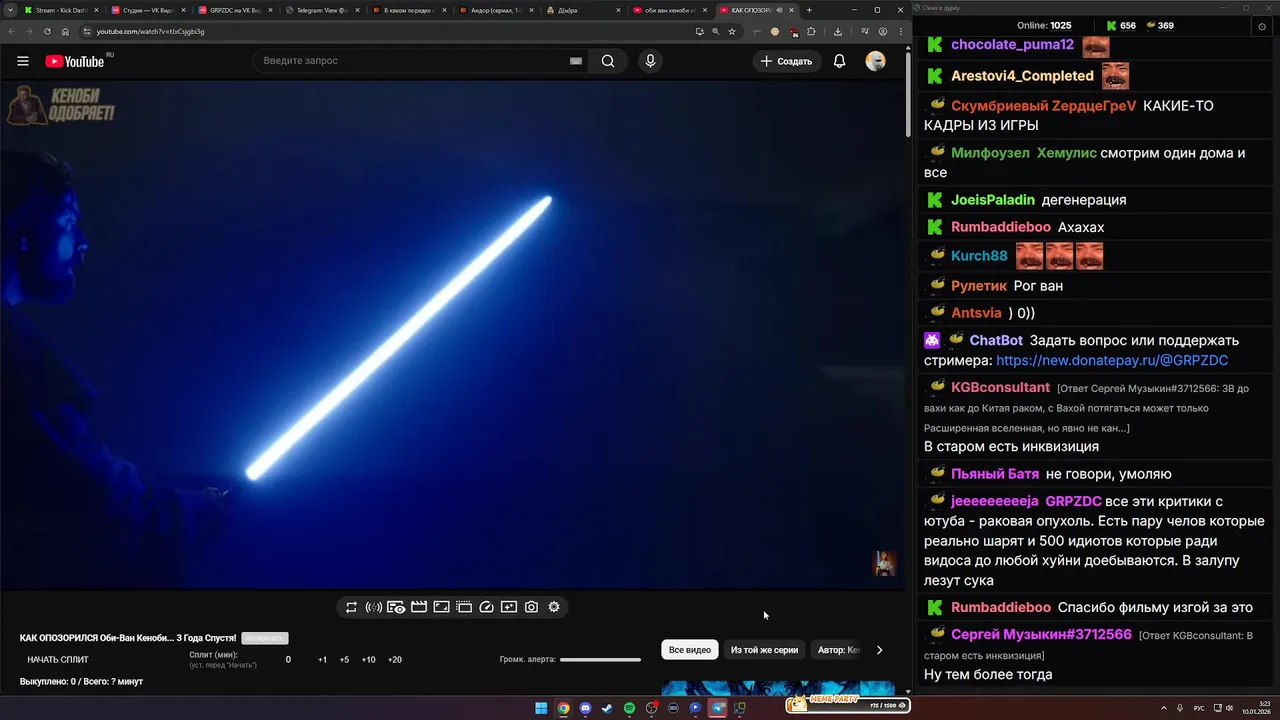The width and height of the screenshot is (1280, 720).
Task: Click the username JoeisPaladin in the chat
Action: [993, 200]
